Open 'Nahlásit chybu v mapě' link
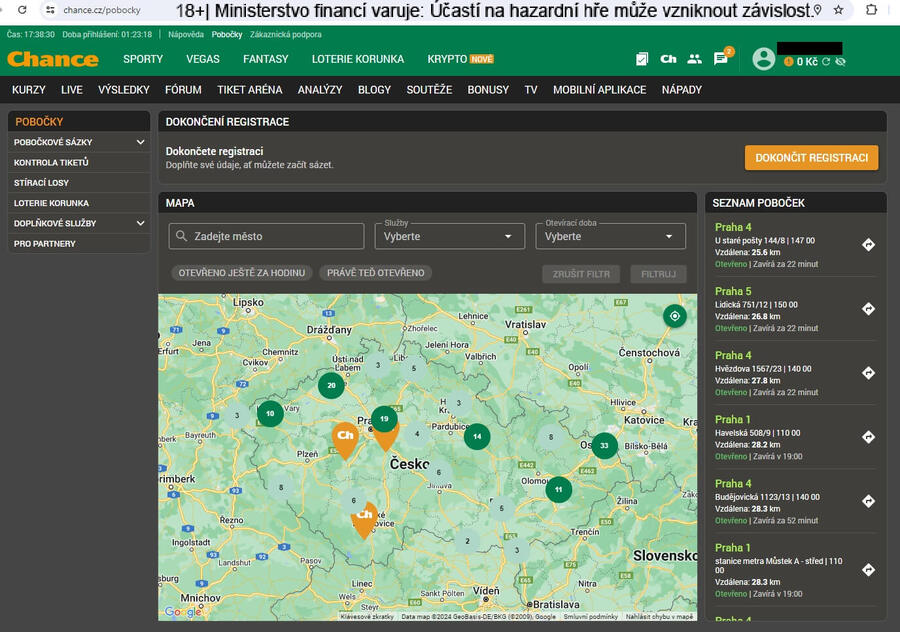900x632 pixels. 659,617
